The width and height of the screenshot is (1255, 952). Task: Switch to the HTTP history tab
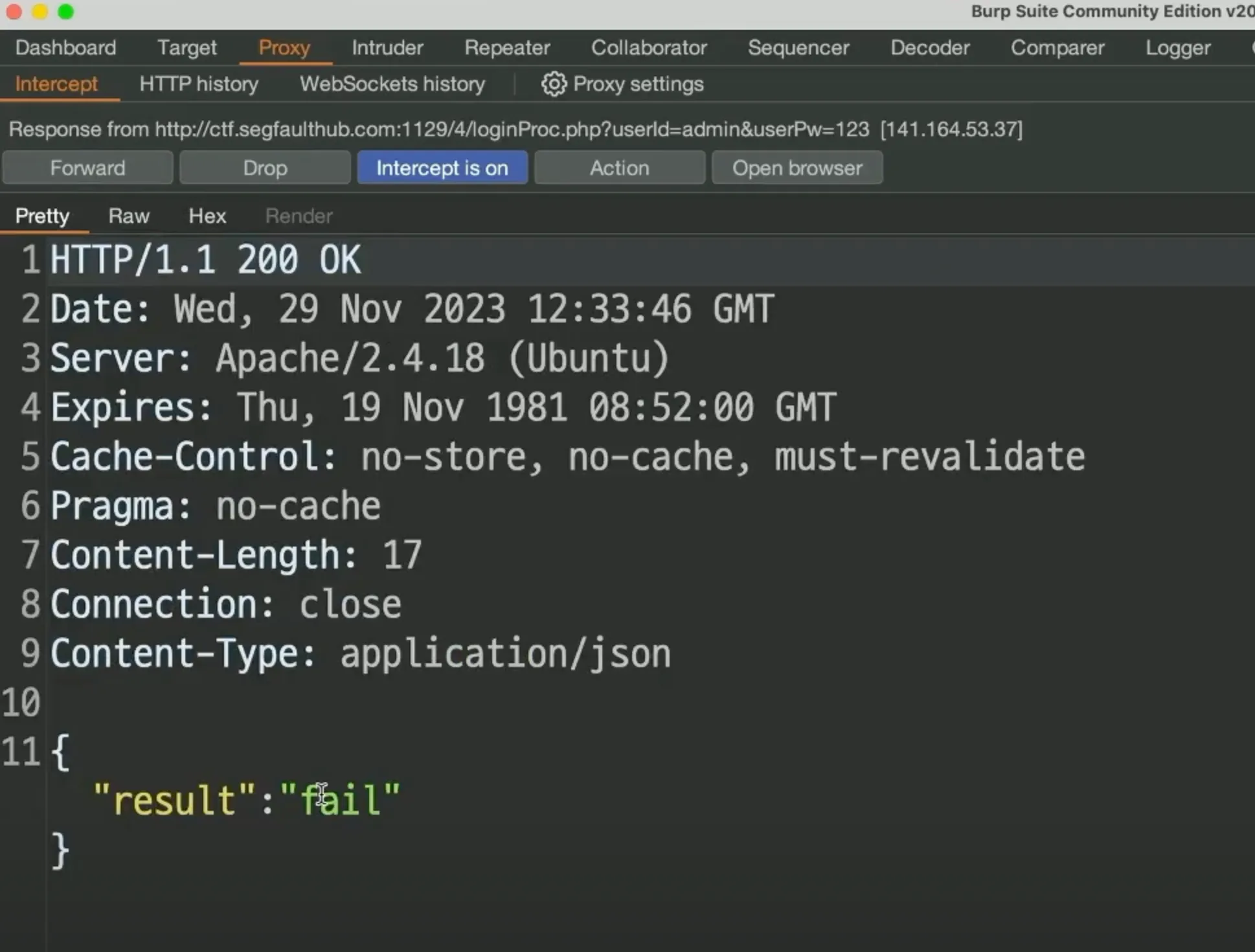point(199,84)
